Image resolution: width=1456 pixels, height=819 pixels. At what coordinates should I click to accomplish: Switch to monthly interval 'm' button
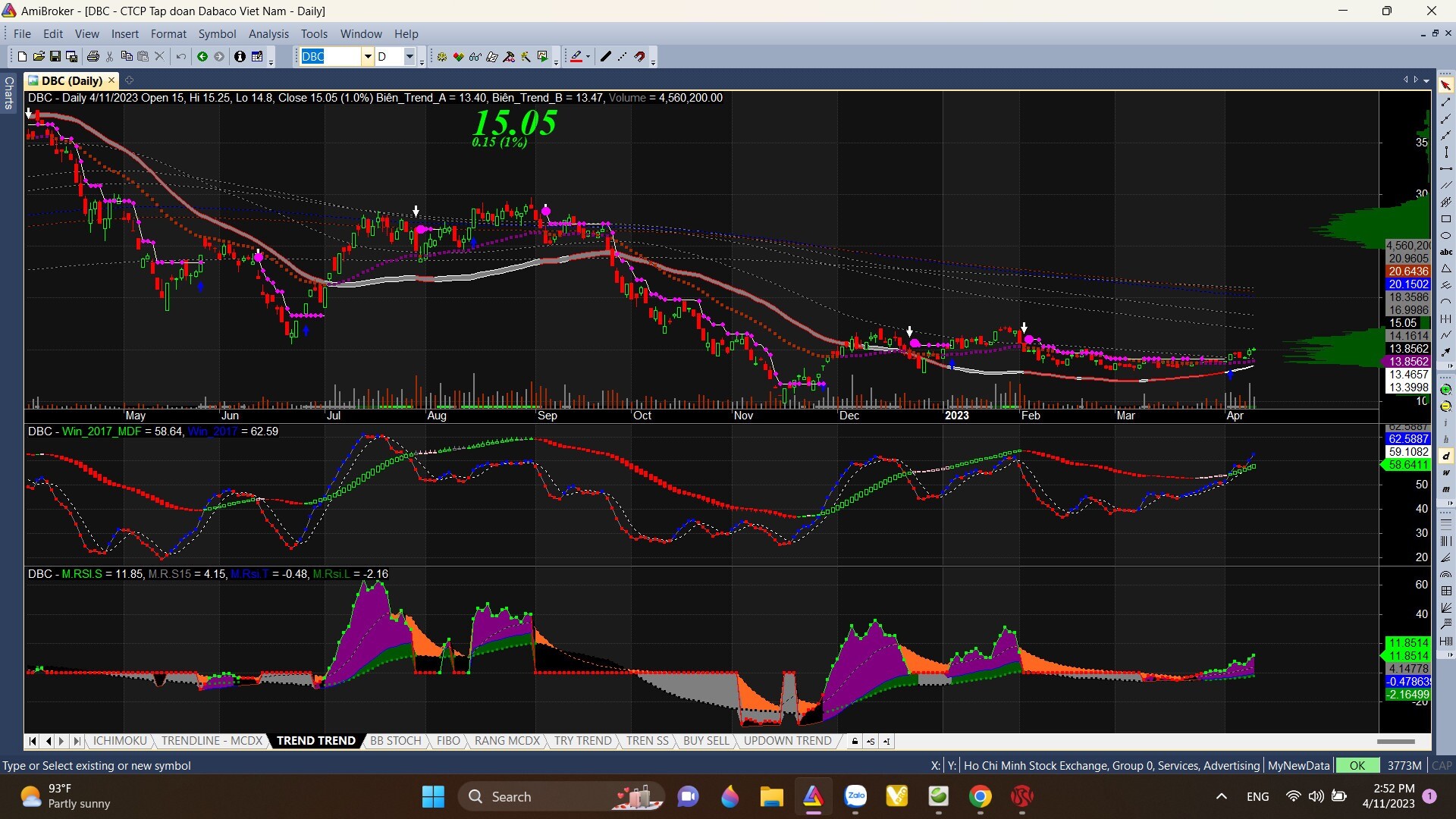[1445, 489]
